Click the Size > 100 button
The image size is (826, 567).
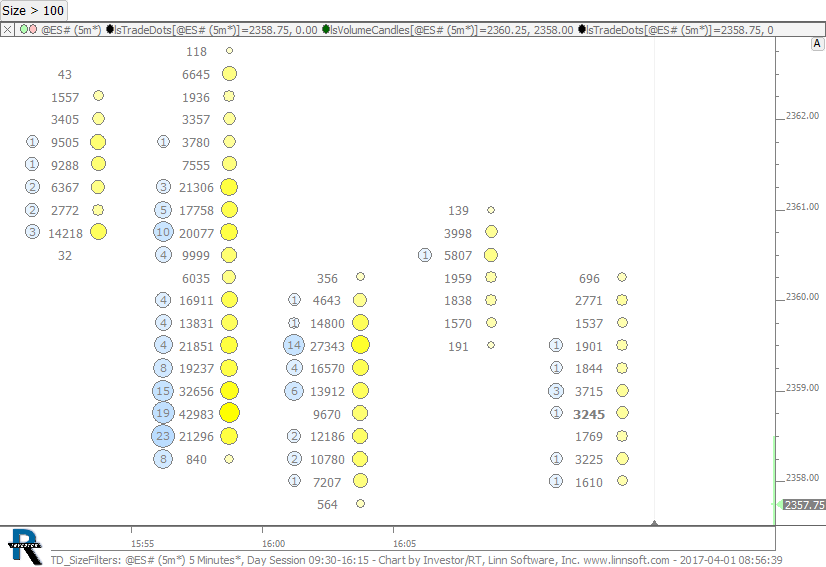click(33, 10)
